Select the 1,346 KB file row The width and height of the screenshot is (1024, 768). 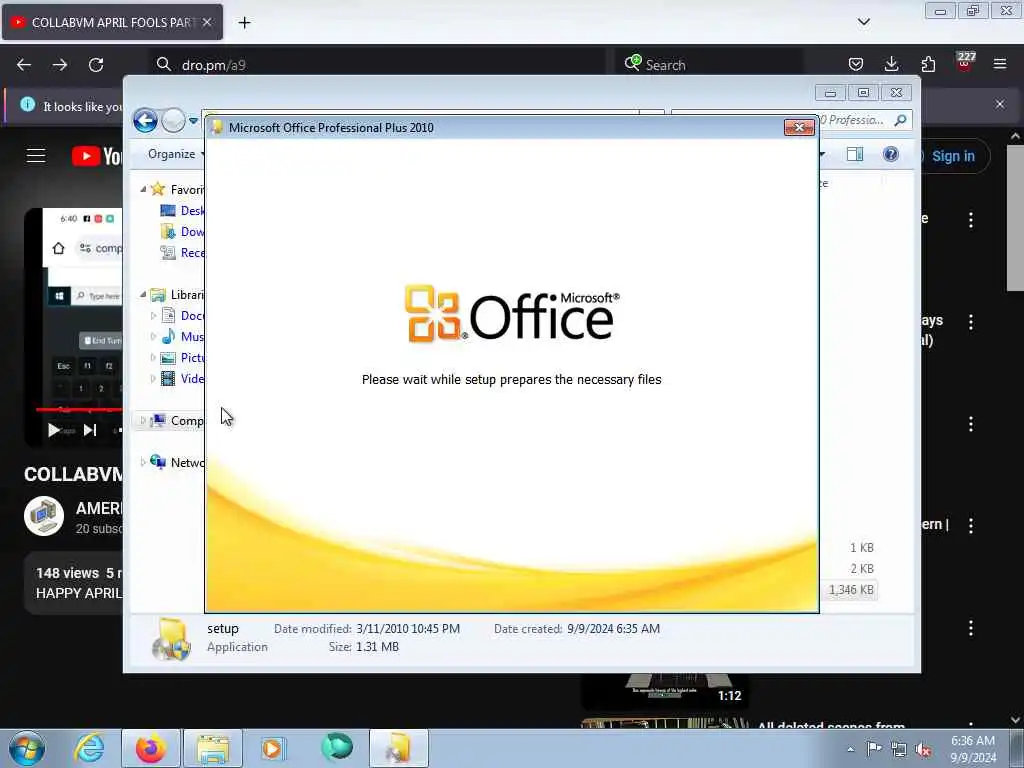click(849, 590)
